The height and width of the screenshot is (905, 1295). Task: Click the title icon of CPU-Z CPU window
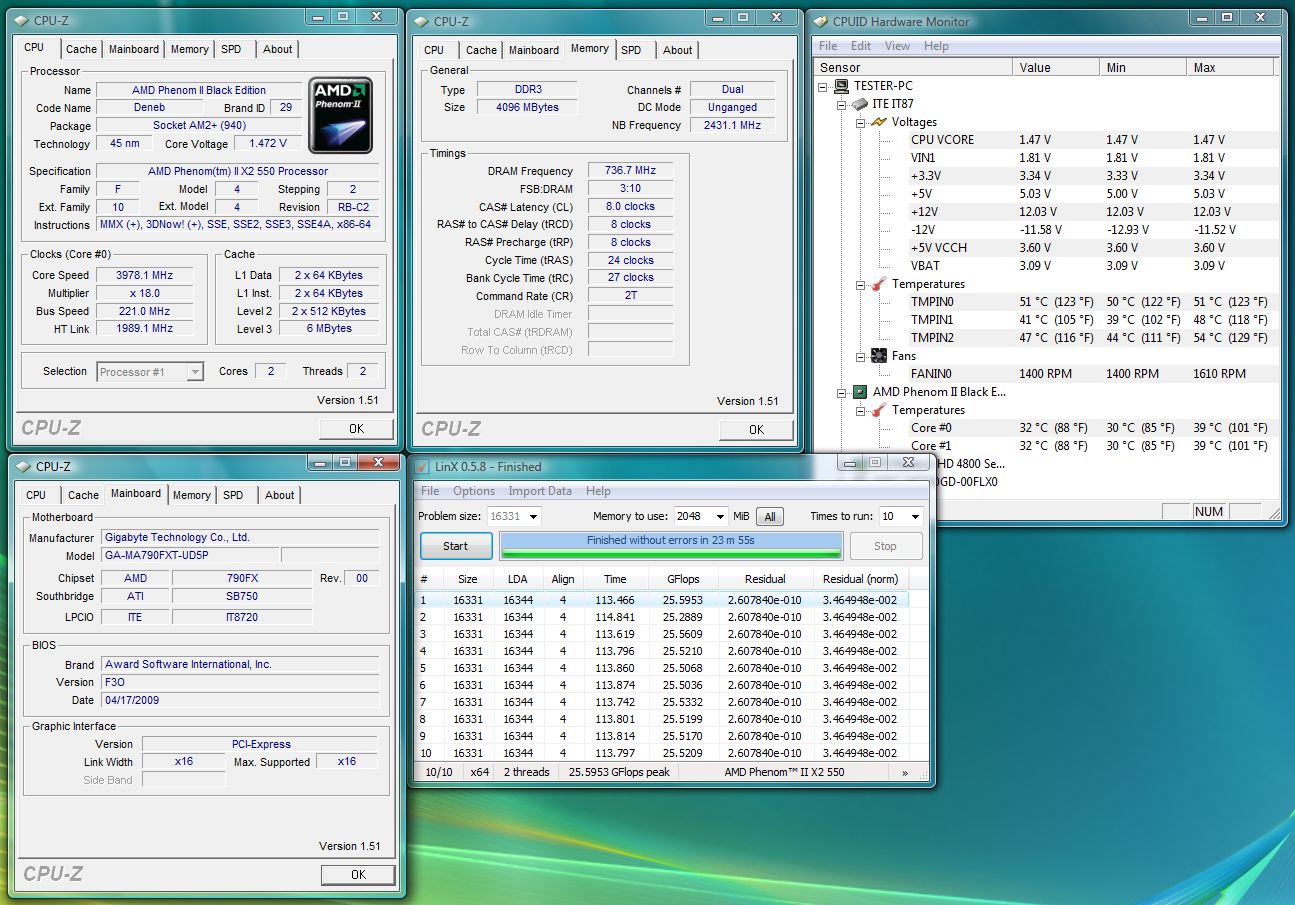tap(22, 20)
